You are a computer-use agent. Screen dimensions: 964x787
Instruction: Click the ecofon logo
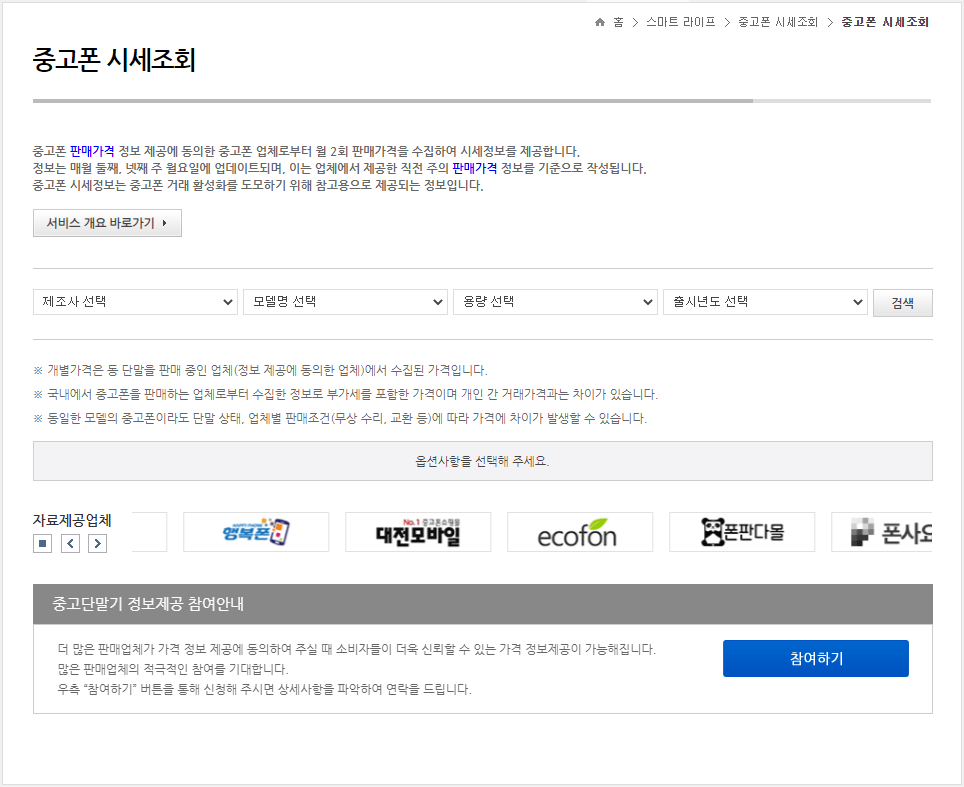[x=579, y=532]
